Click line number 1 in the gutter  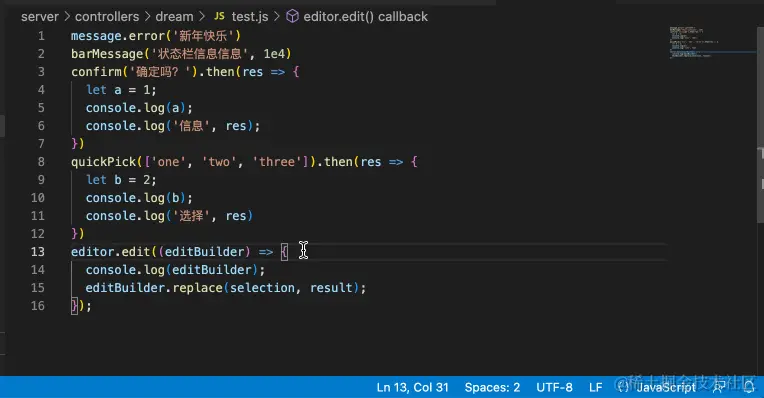(x=41, y=36)
